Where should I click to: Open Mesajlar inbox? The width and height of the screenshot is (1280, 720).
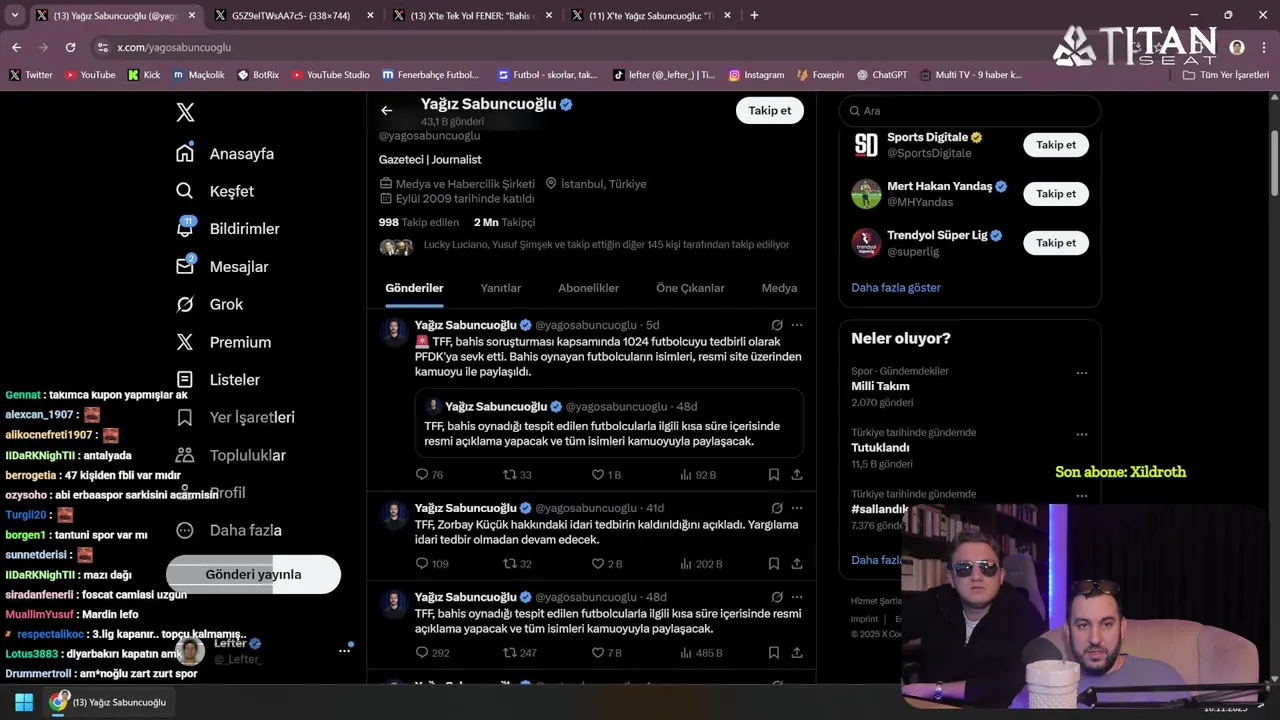click(239, 267)
